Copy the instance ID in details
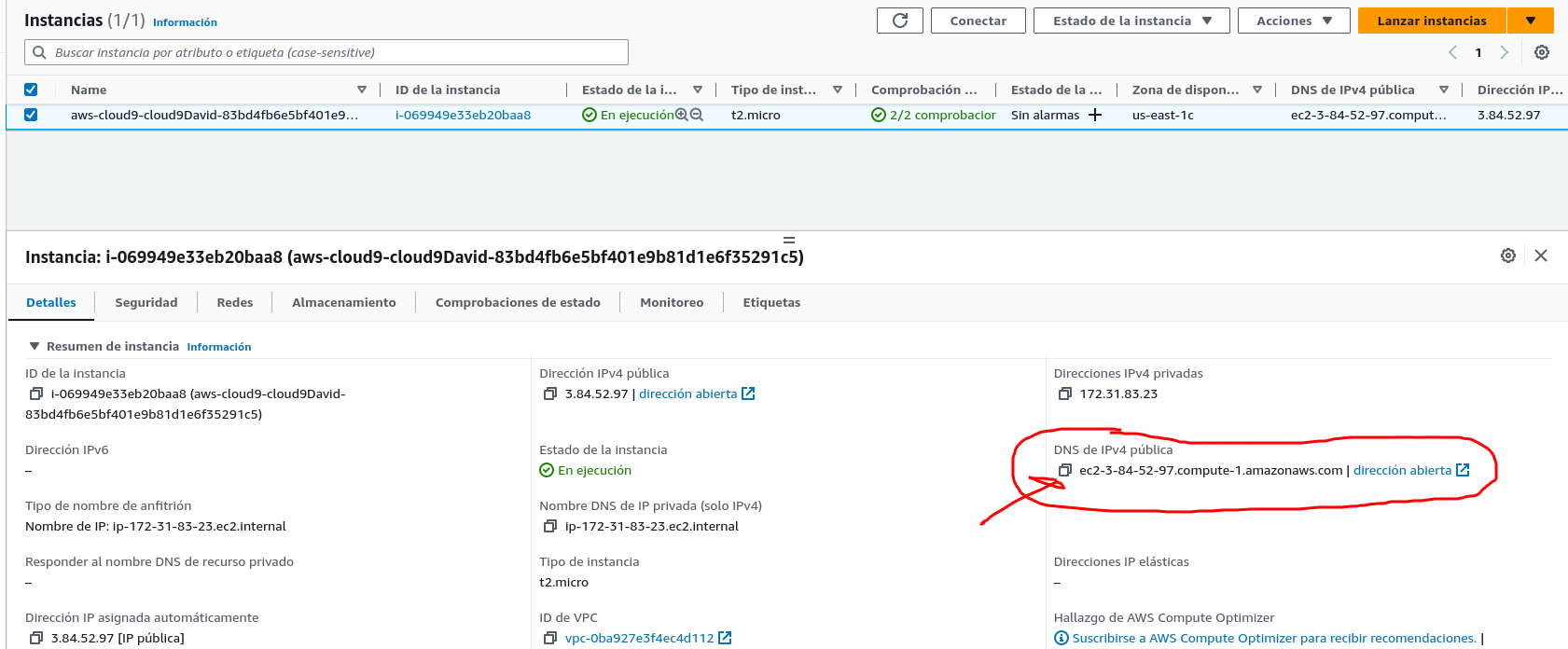The width and height of the screenshot is (1568, 649). (36, 394)
